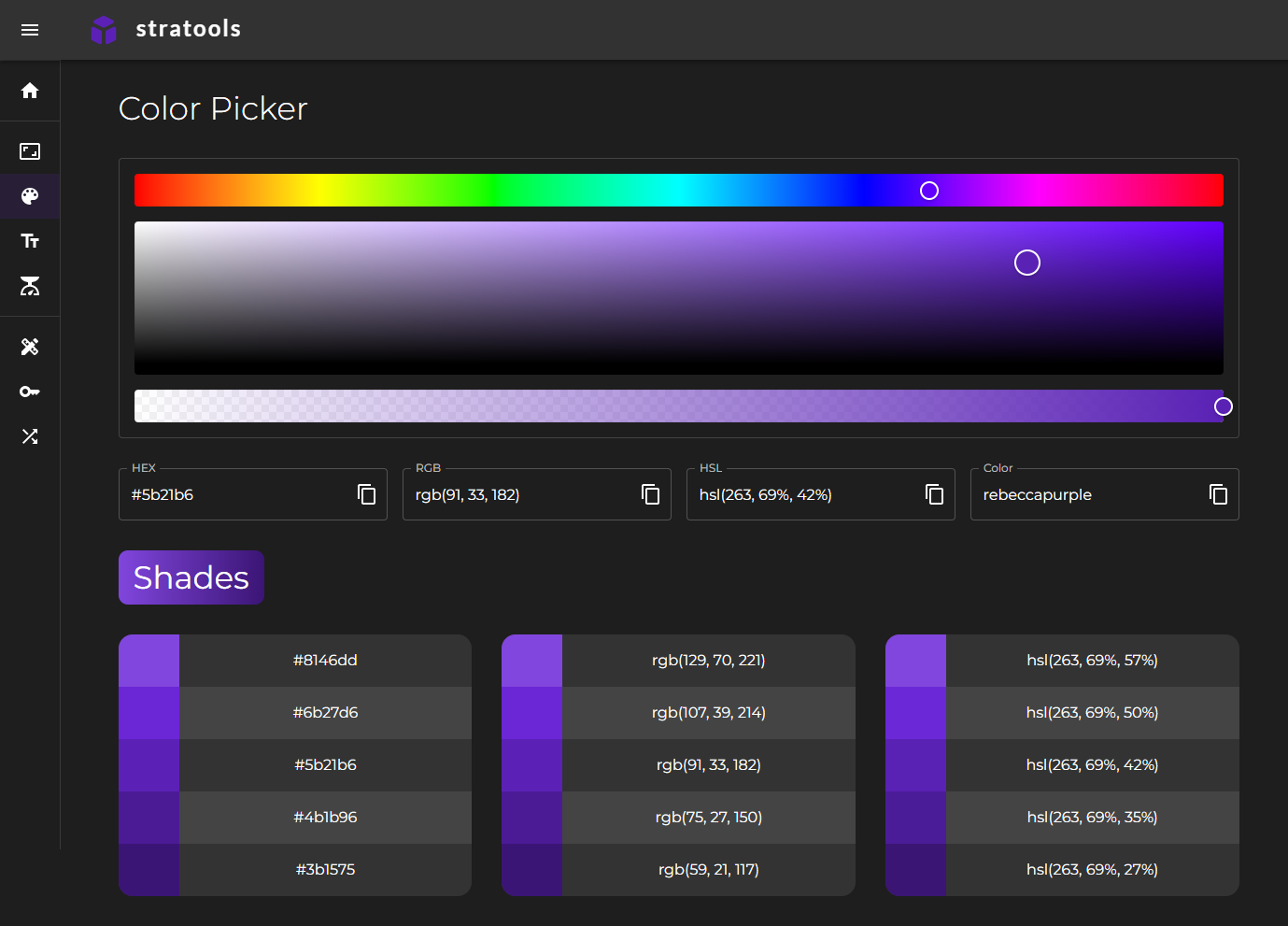Open the shuffle/random tool in sidebar
Image resolution: width=1288 pixels, height=926 pixels.
tap(30, 436)
